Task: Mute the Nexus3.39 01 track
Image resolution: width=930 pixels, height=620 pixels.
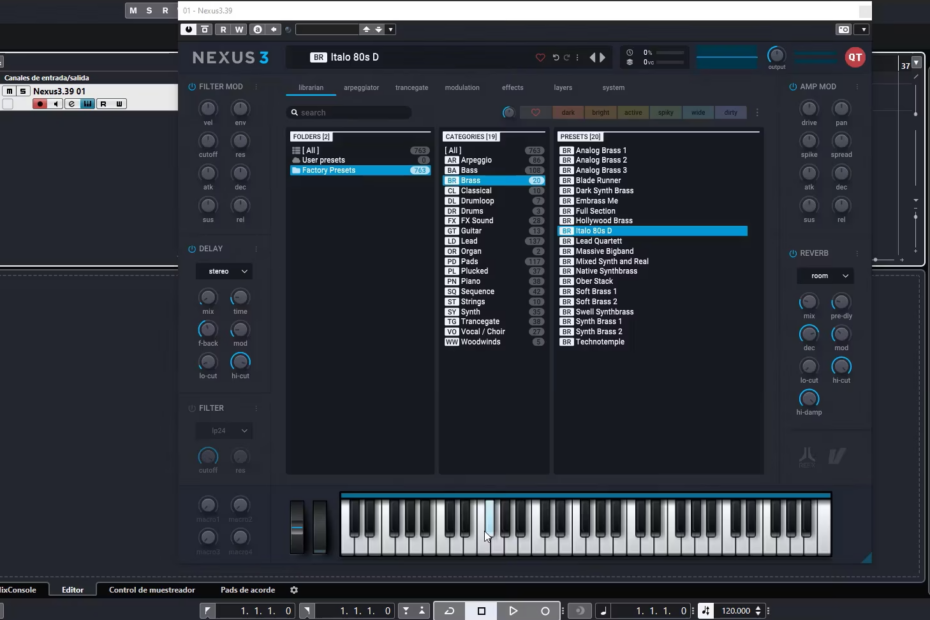Action: 9,91
